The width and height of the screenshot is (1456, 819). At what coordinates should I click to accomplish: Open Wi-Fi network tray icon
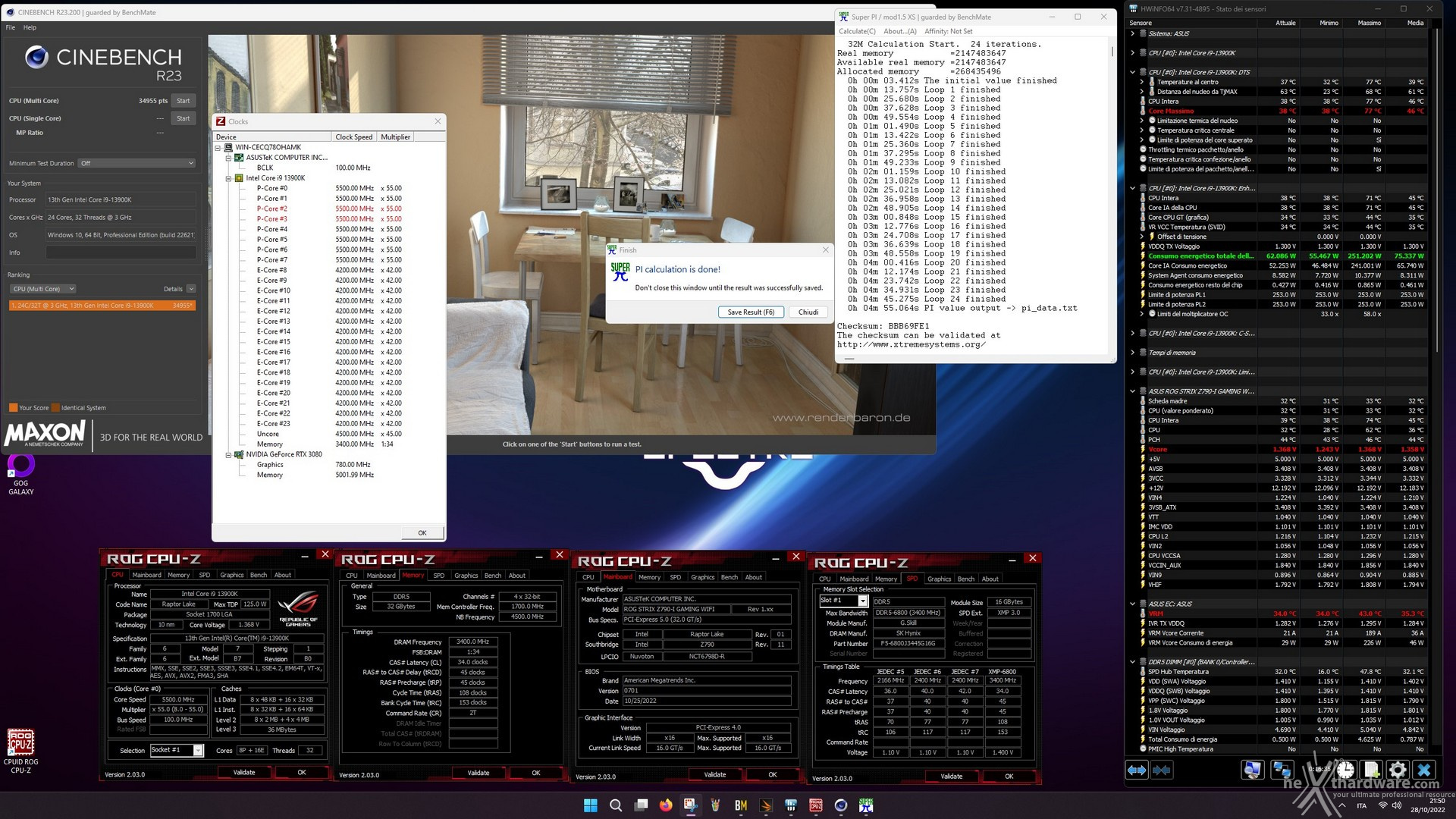tap(1382, 805)
